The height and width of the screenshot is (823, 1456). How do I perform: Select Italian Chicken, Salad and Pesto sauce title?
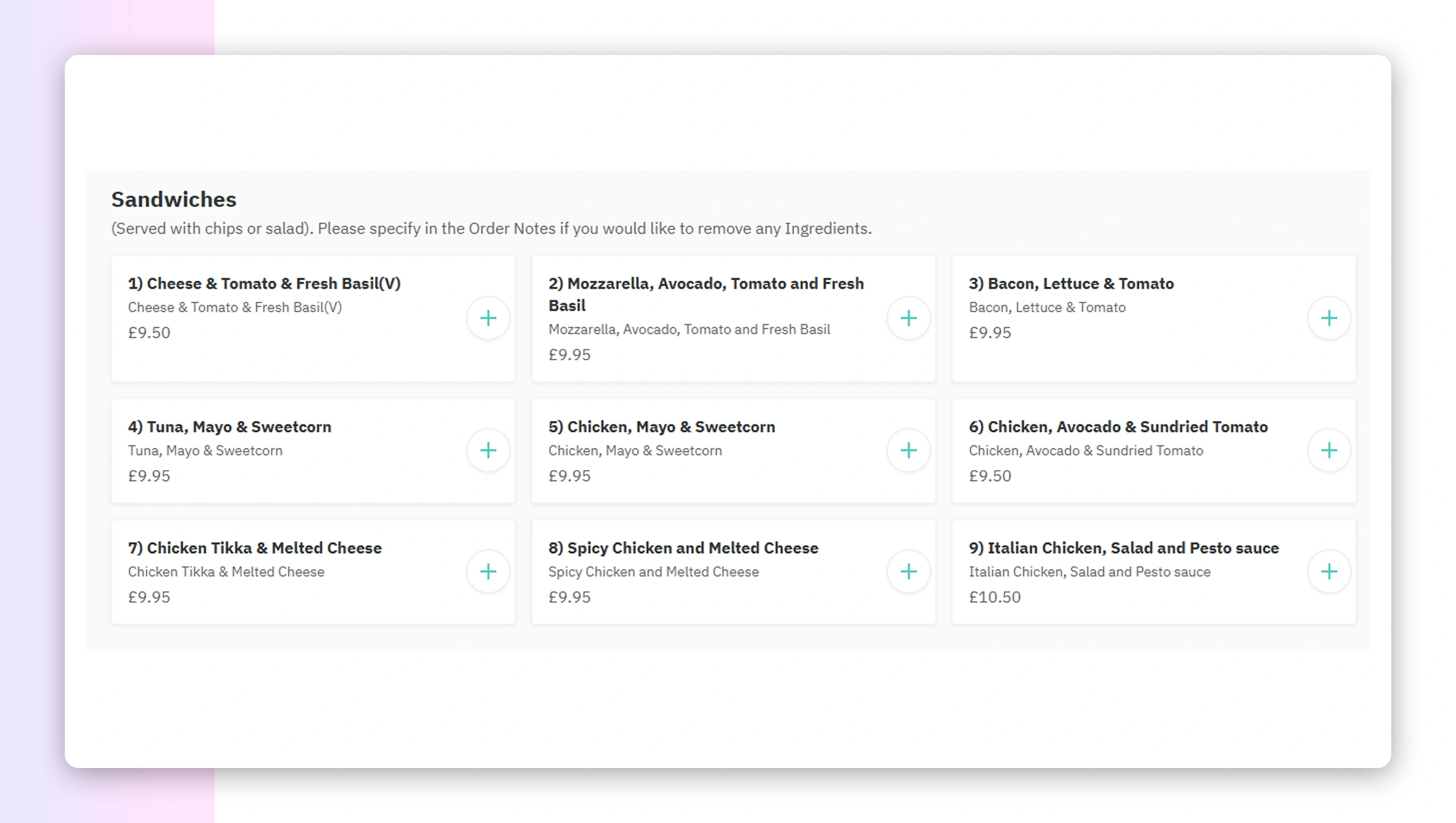point(1123,548)
